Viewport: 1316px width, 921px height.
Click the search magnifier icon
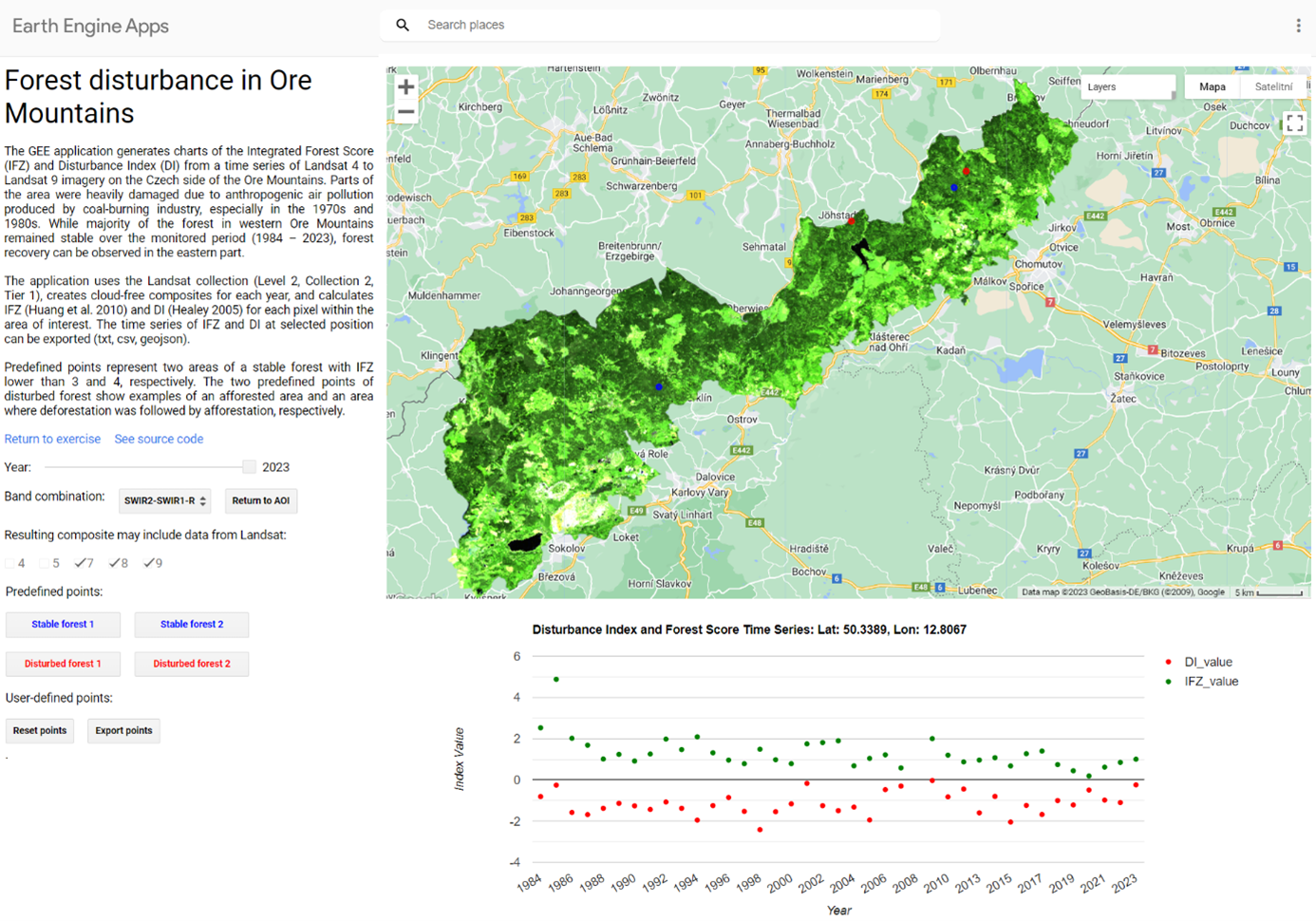pos(403,24)
